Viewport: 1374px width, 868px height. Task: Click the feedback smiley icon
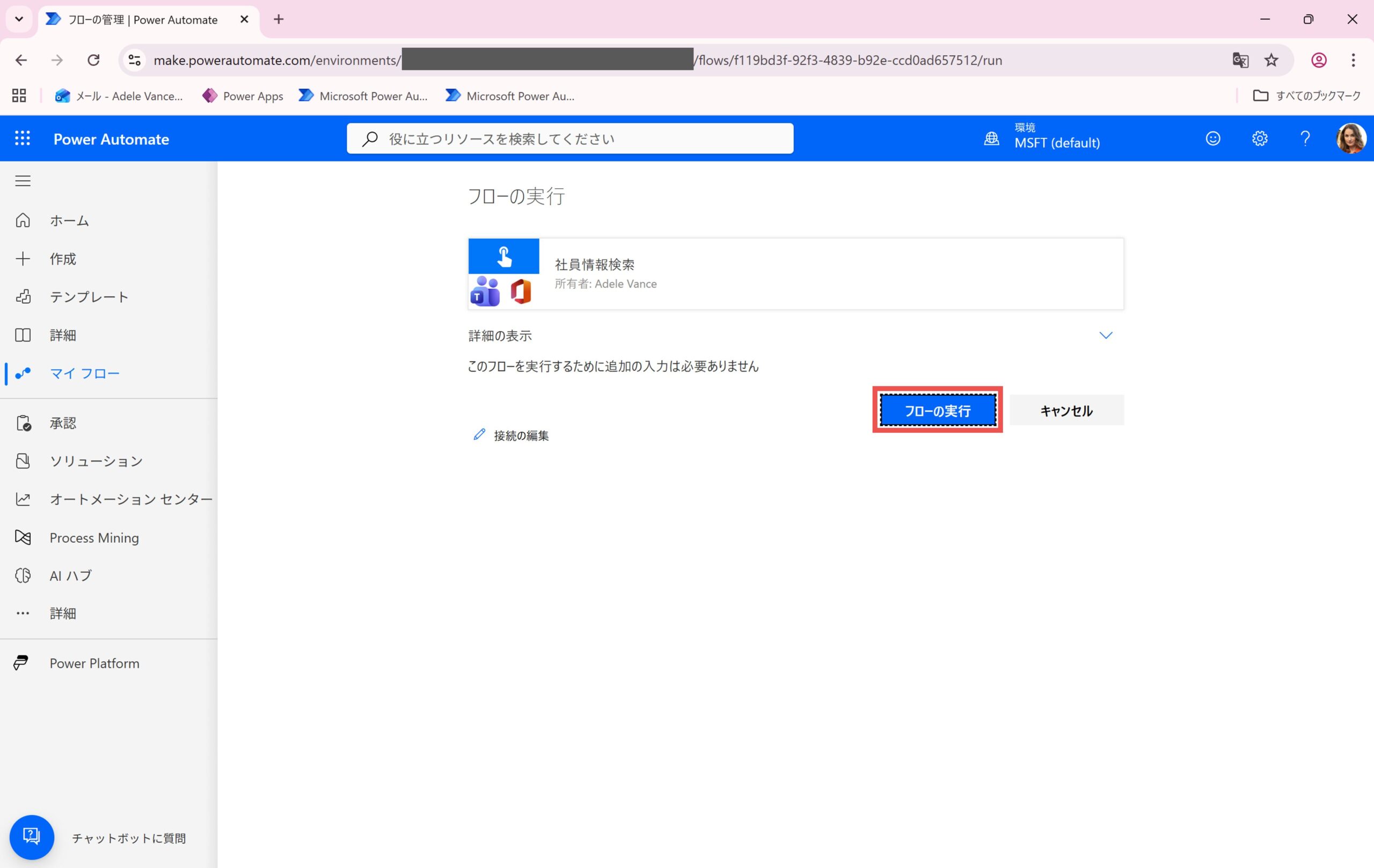point(1212,138)
